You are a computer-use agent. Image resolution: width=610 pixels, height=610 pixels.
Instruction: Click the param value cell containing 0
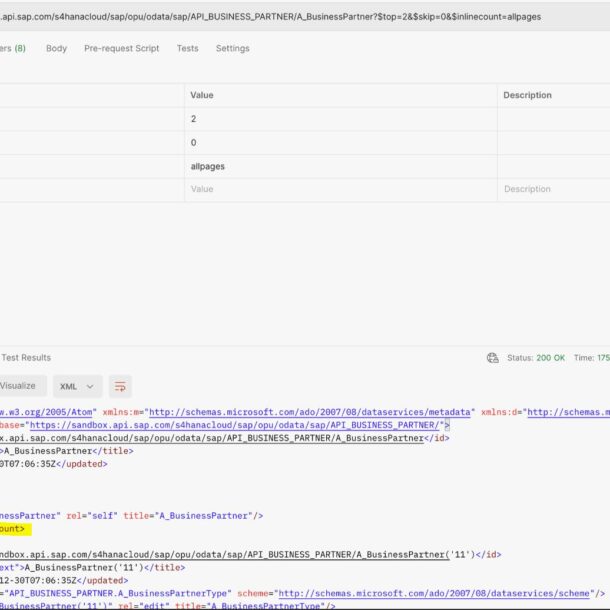(341, 143)
